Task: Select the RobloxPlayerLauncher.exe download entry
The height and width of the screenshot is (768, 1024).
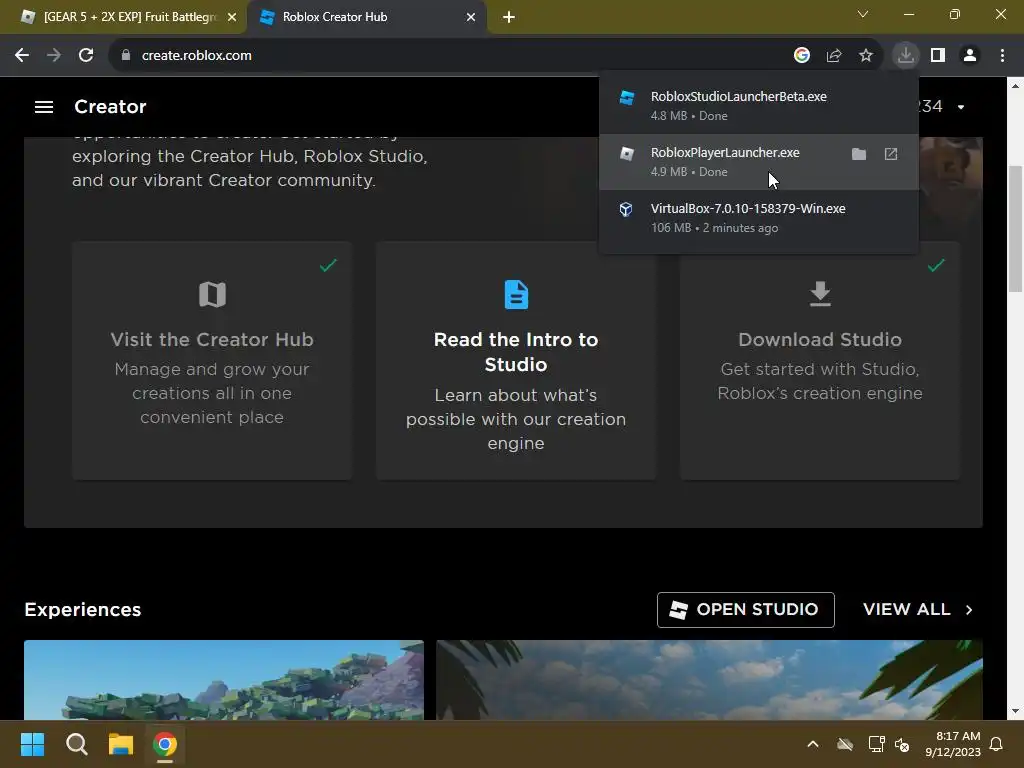Action: click(x=759, y=161)
